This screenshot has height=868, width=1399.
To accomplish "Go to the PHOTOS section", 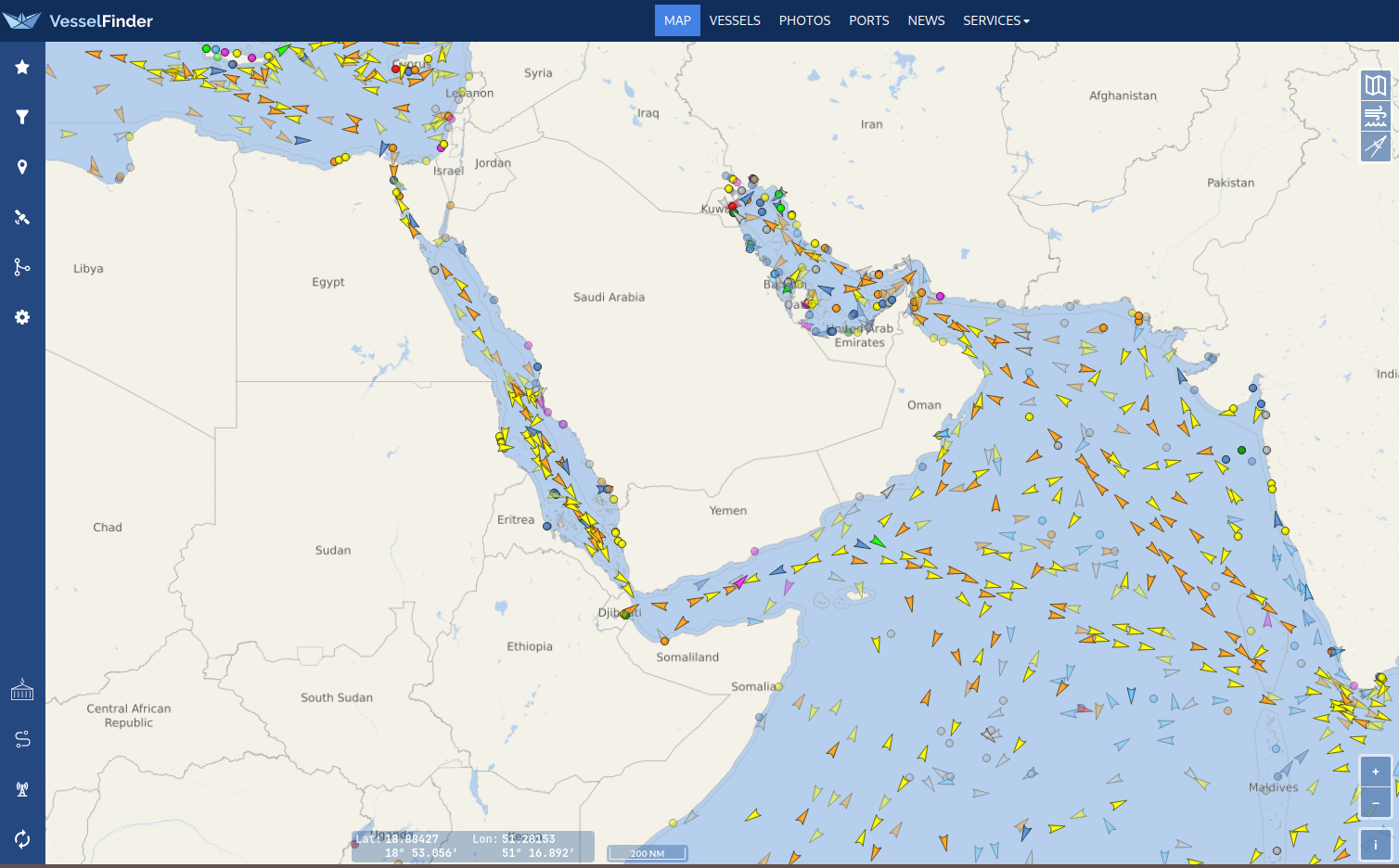I will 804,20.
